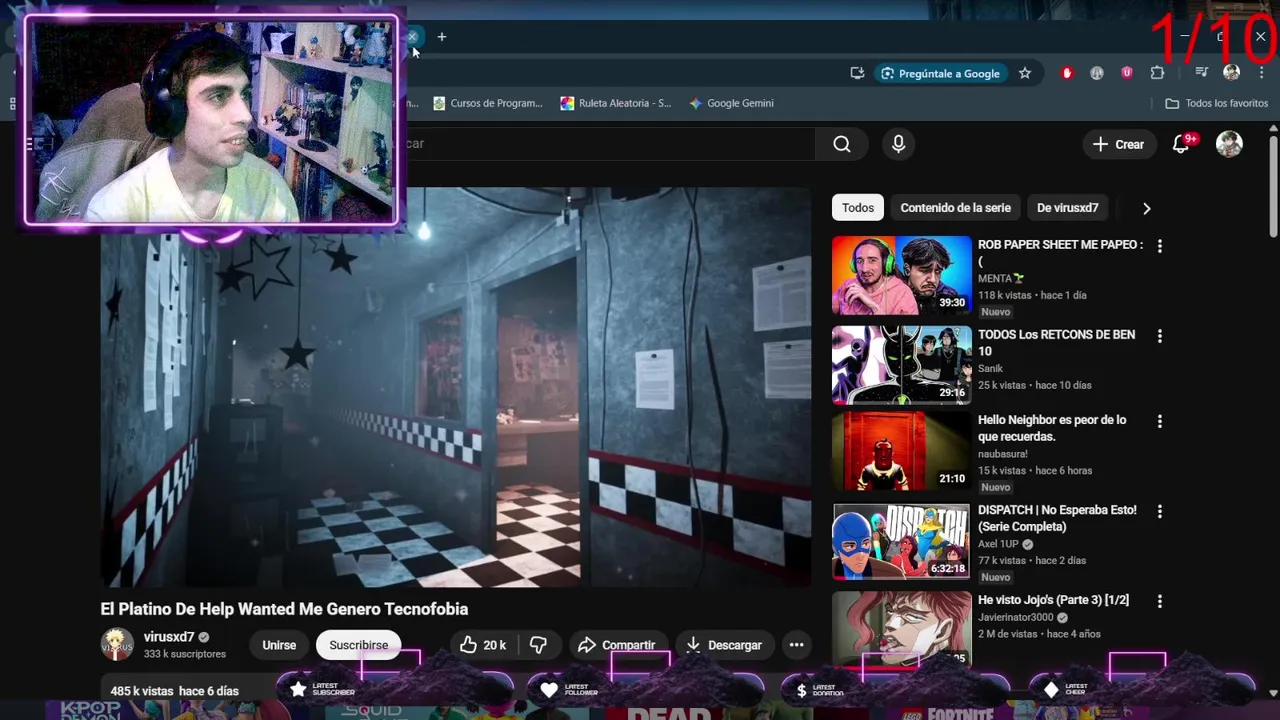Open Hello Neighbor video thumbnail

tap(901, 451)
